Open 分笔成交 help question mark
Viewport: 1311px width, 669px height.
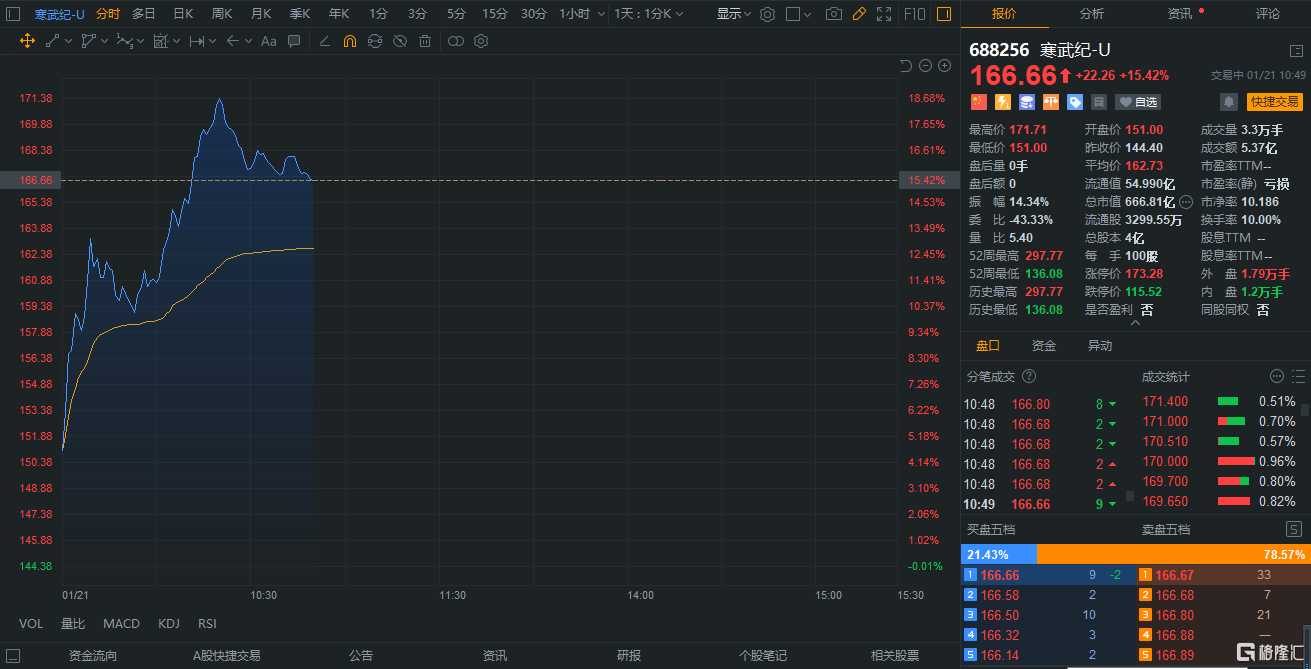point(1029,377)
